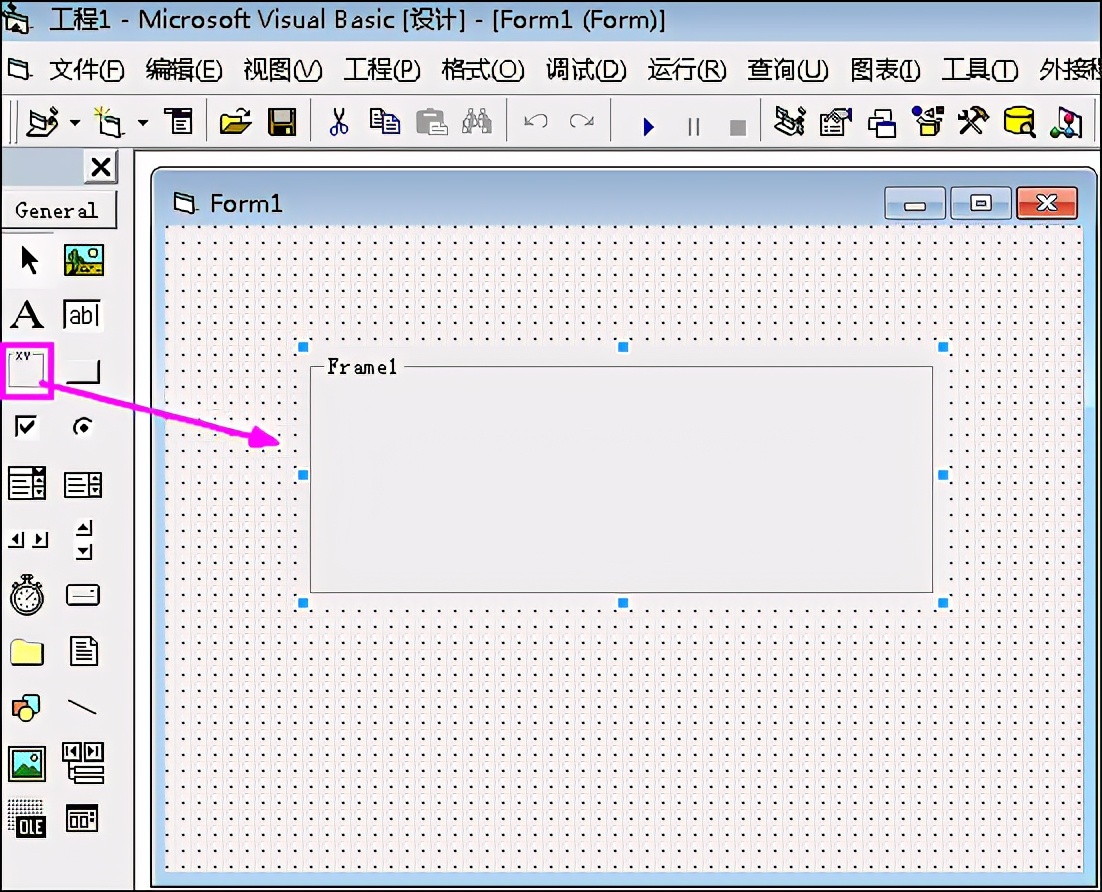This screenshot has height=892, width=1102.
Task: Save the project with floppy icon
Action: coord(282,122)
